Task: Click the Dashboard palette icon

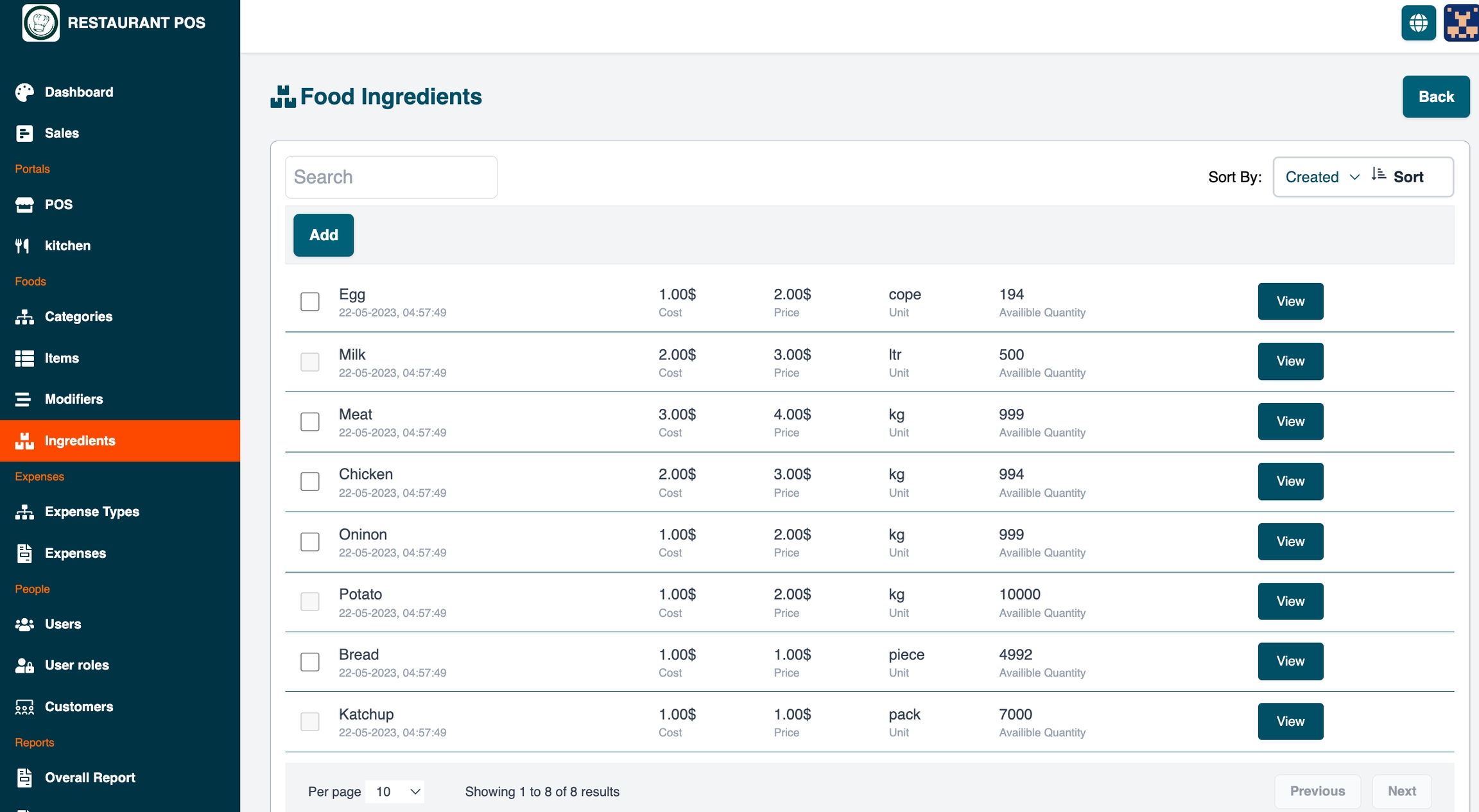Action: point(24,92)
